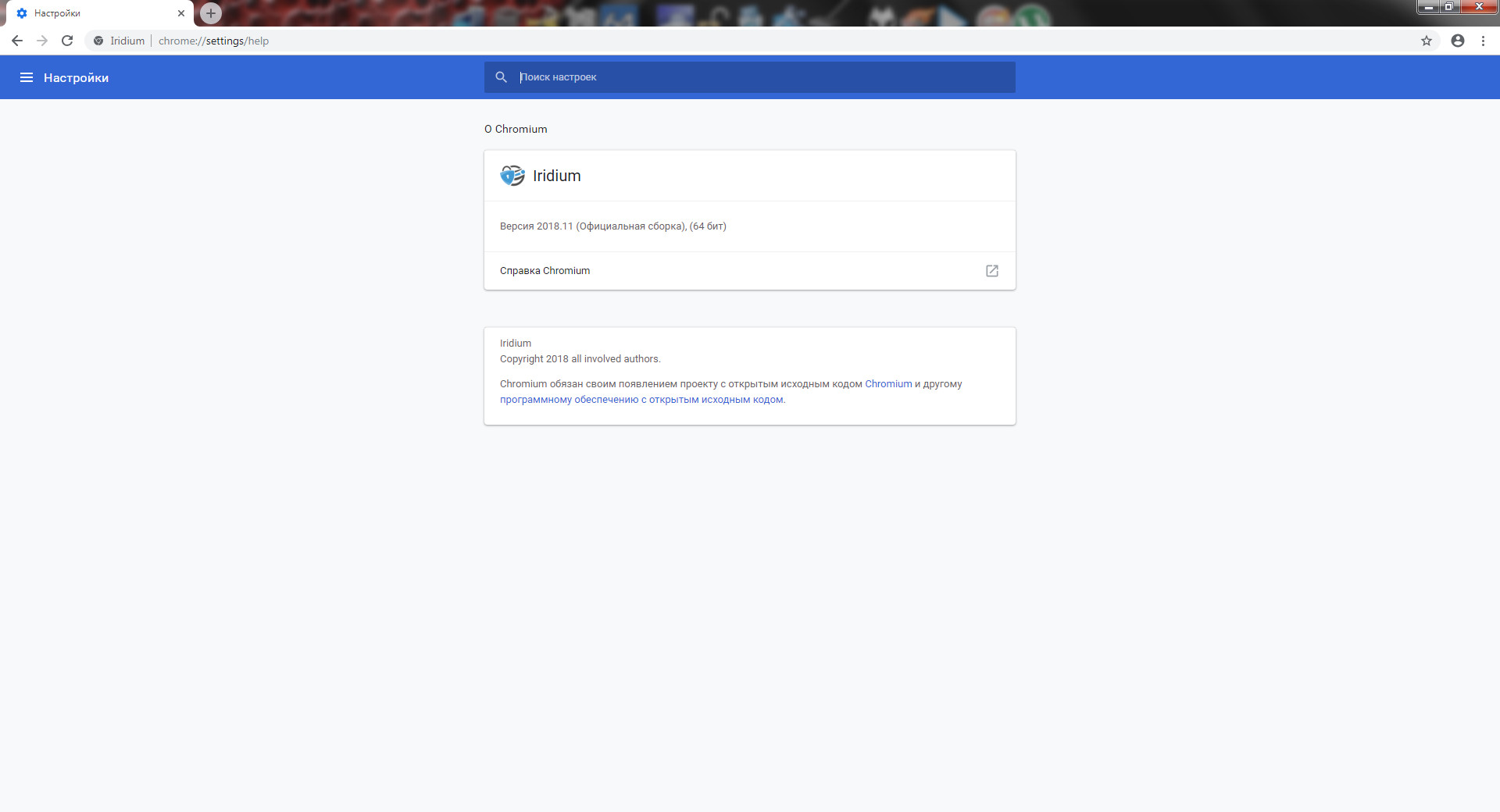Click the search magnifier icon

[502, 77]
